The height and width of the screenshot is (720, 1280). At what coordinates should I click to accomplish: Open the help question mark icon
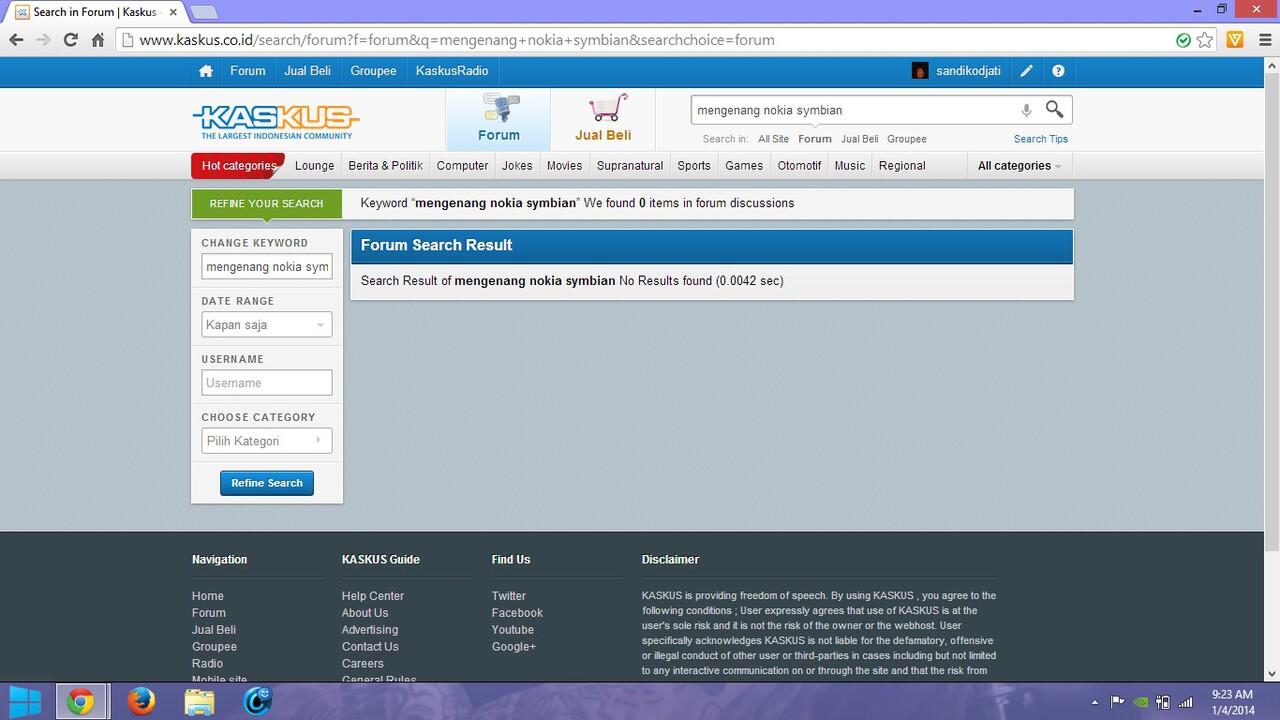1058,71
